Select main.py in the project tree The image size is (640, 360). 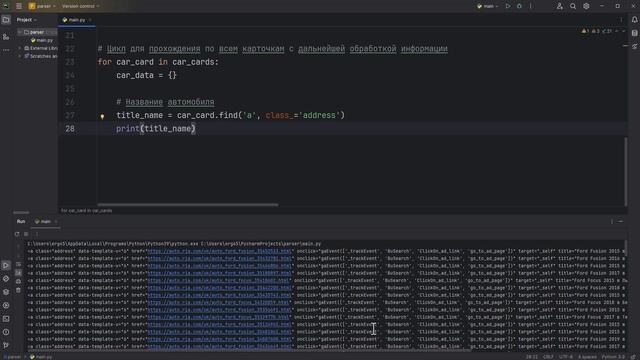tap(42, 40)
